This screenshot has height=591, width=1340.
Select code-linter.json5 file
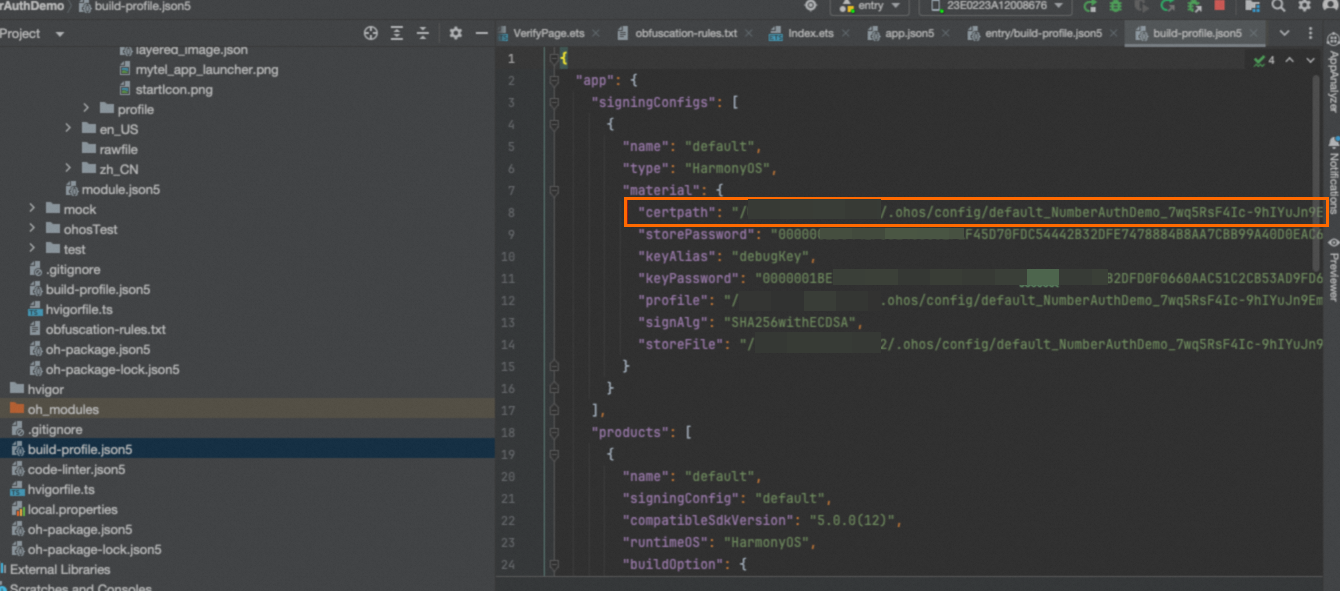click(76, 469)
